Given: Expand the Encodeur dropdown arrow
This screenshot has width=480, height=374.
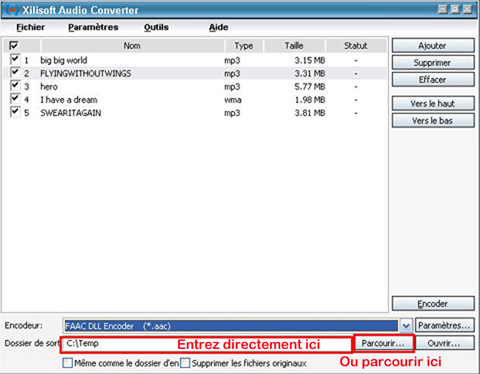Looking at the screenshot, I should coord(406,326).
